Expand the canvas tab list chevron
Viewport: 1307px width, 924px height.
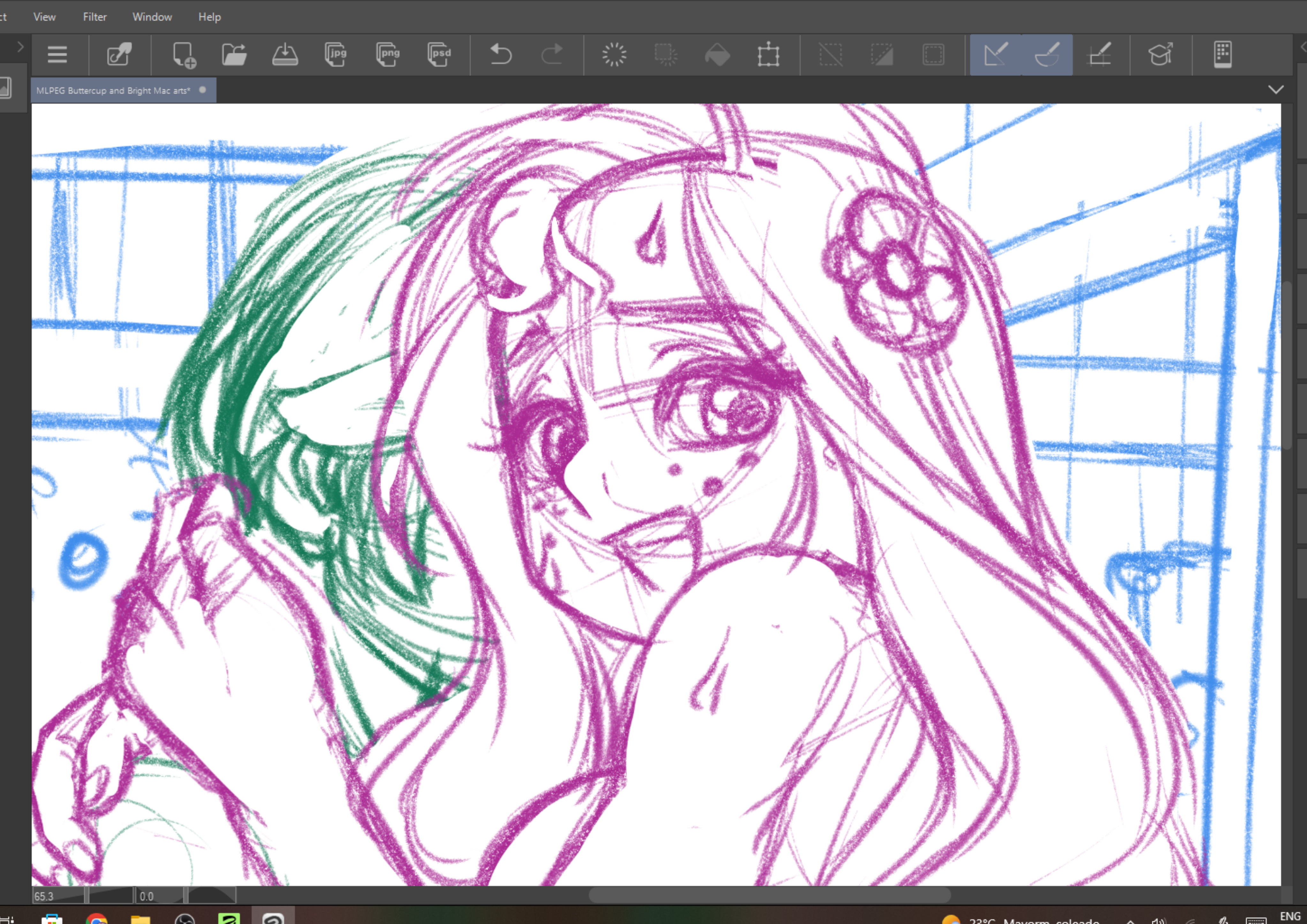click(x=1276, y=90)
